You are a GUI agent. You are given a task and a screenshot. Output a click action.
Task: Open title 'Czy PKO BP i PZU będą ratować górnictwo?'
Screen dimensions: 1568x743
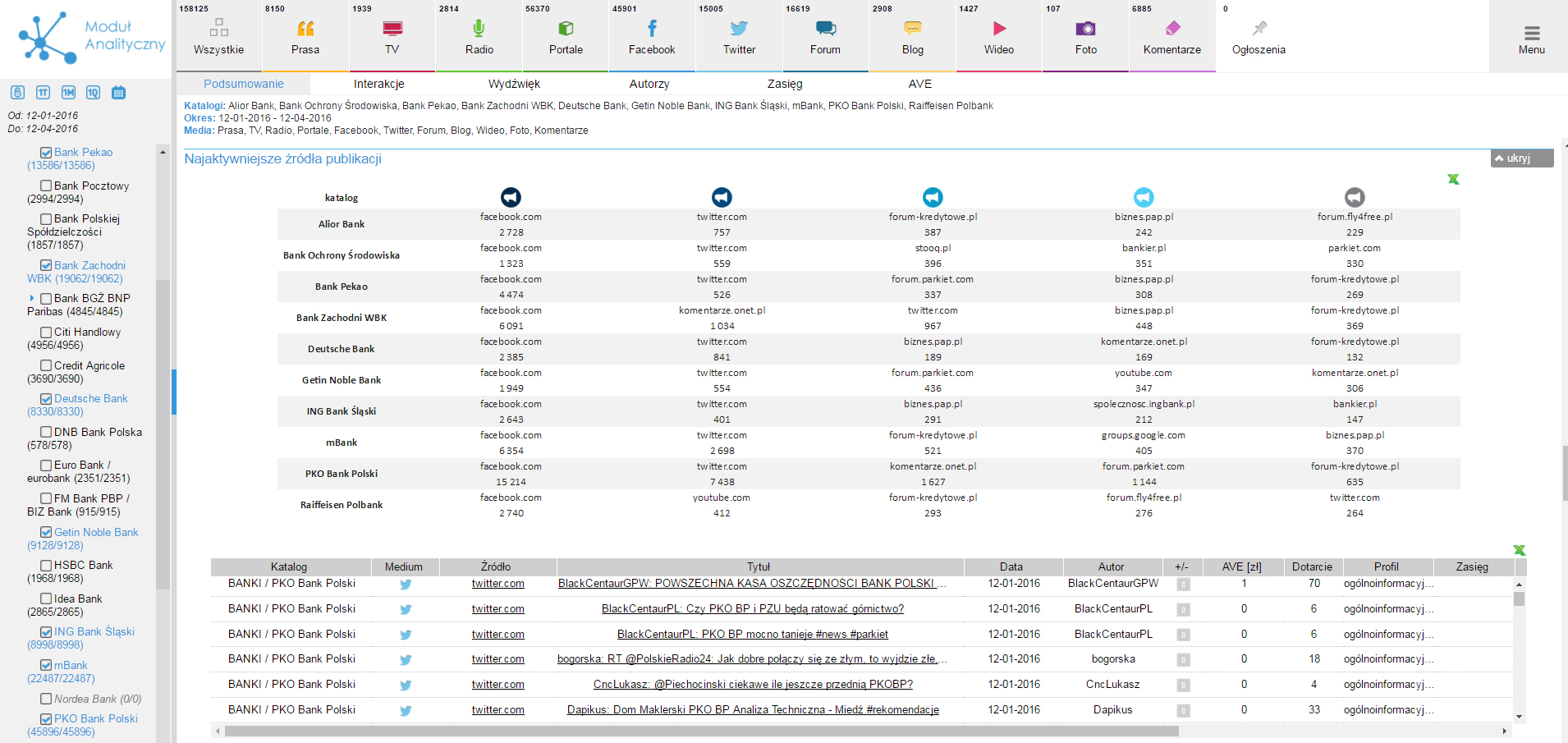point(753,609)
